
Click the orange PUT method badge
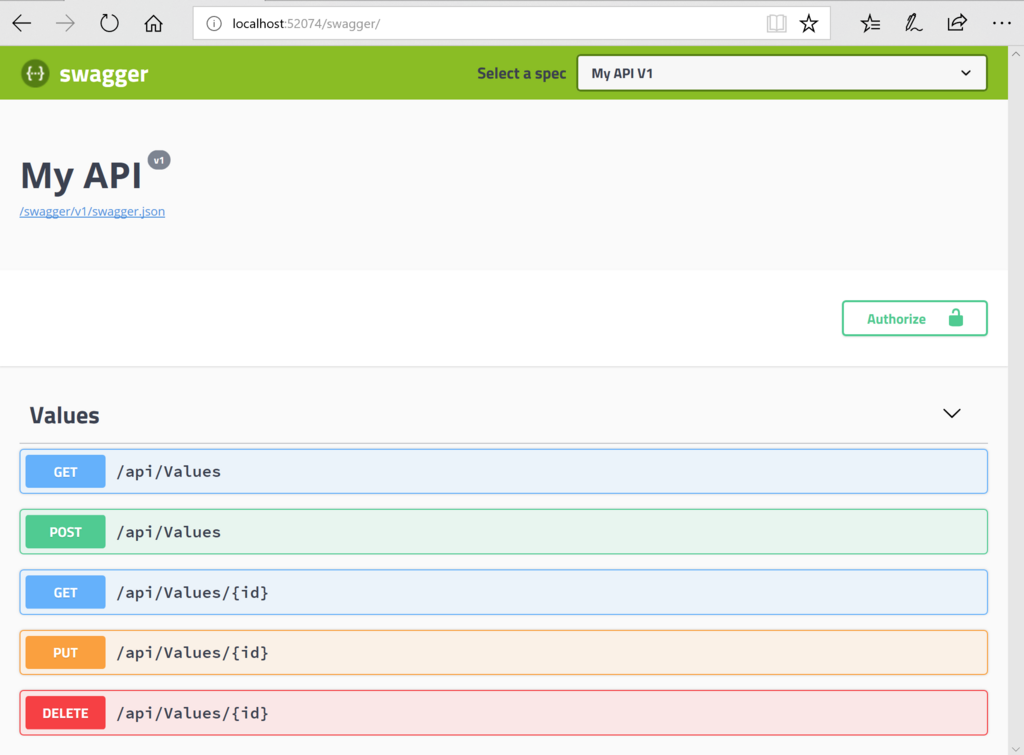click(x=65, y=652)
